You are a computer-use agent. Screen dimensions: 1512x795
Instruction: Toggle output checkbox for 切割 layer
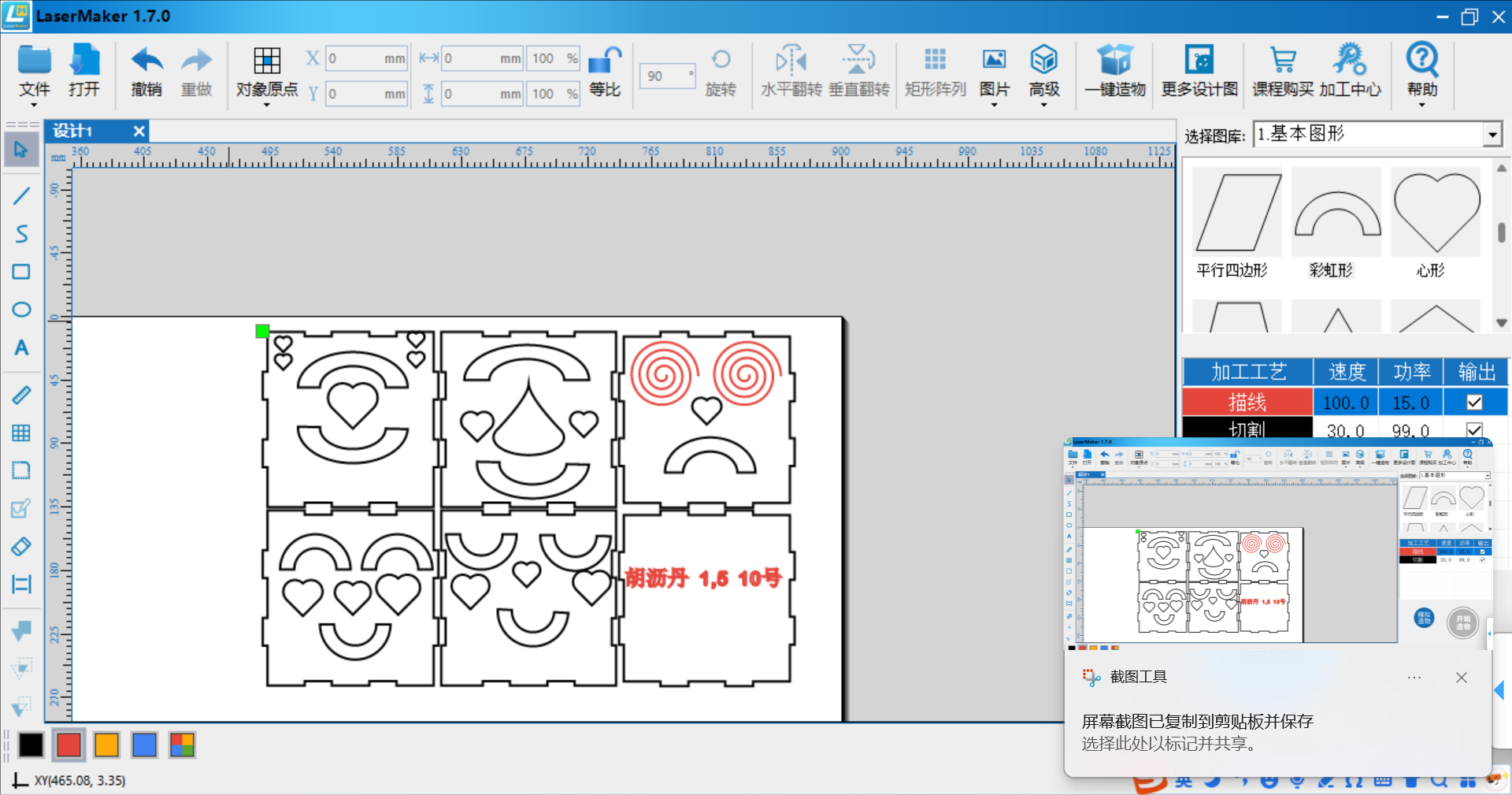coord(1474,429)
